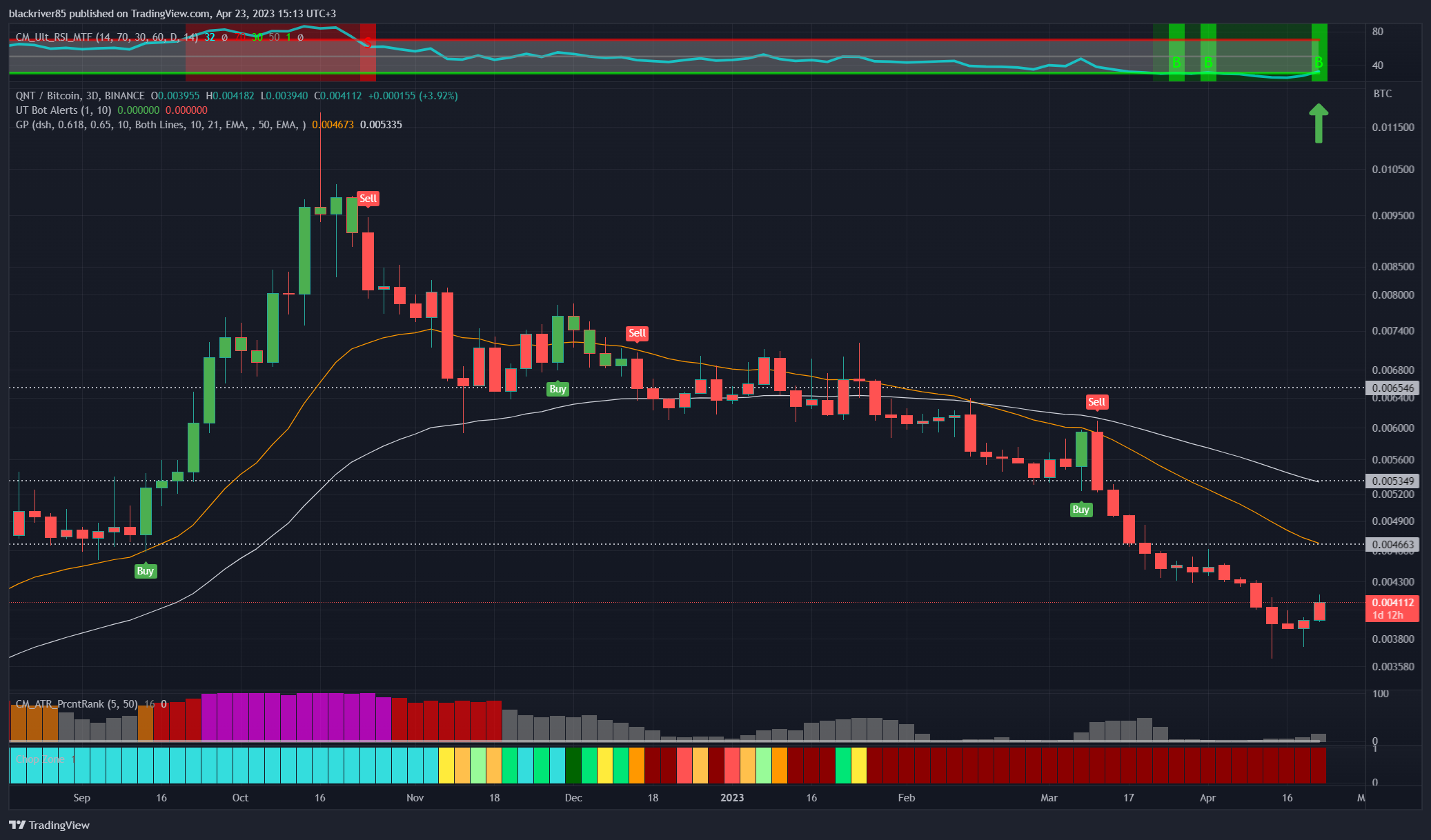Viewport: 1431px width, 840px height.
Task: Click the BTC currency label on price axis
Action: click(x=1383, y=94)
